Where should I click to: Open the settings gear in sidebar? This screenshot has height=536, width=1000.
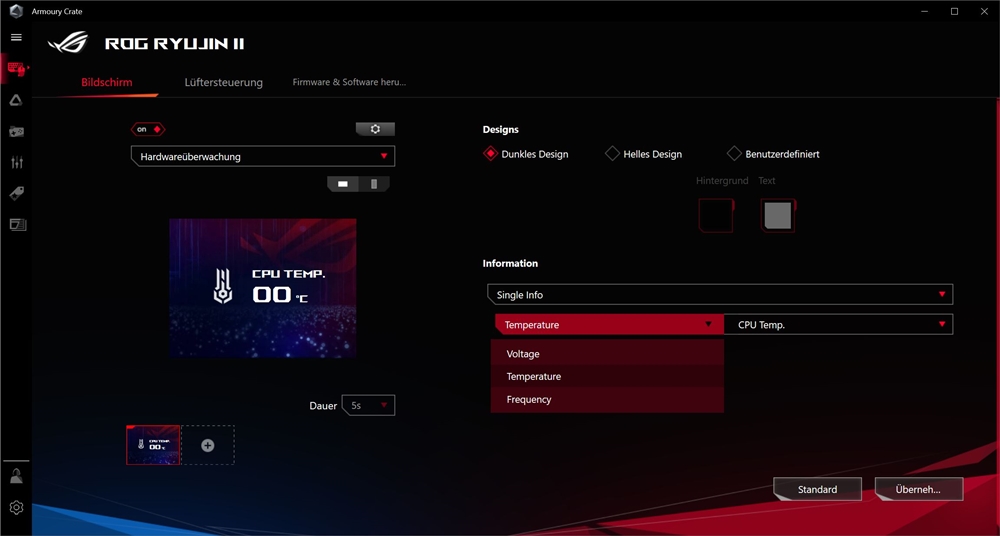(x=17, y=507)
